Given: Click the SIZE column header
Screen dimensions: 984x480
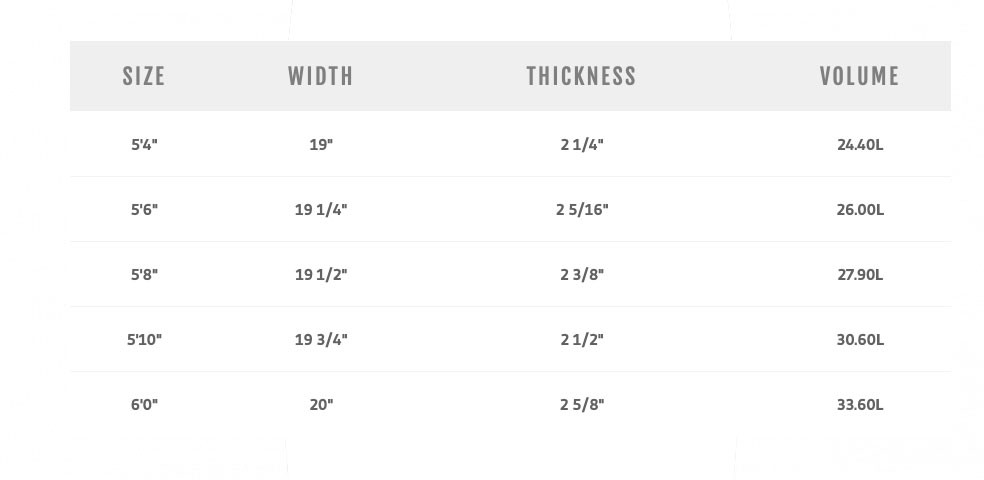Looking at the screenshot, I should 144,76.
